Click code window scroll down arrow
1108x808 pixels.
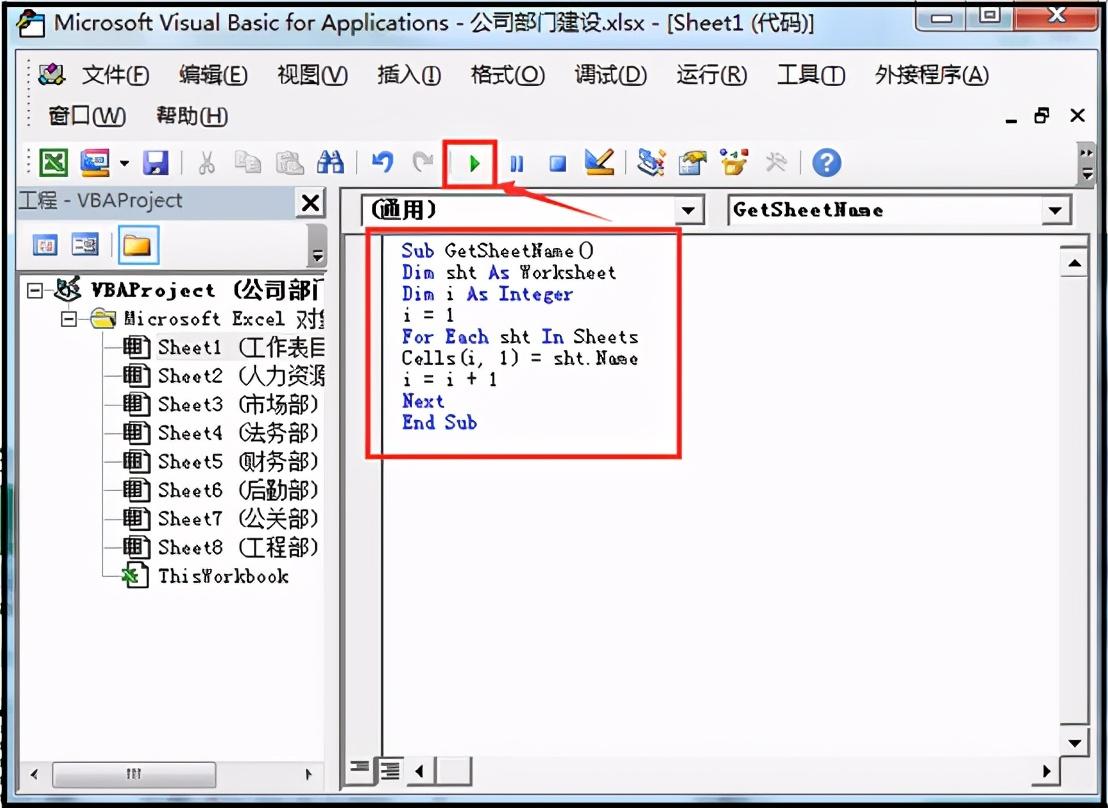coord(1075,742)
